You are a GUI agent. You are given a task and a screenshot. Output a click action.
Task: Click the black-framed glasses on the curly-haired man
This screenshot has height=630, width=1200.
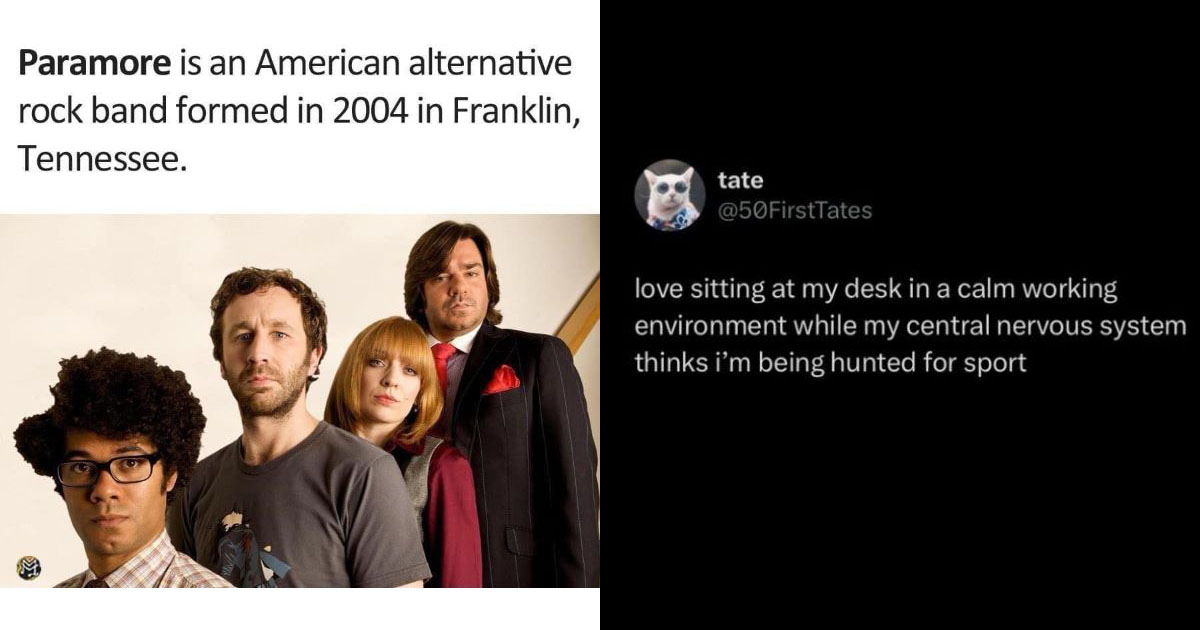[x=108, y=468]
